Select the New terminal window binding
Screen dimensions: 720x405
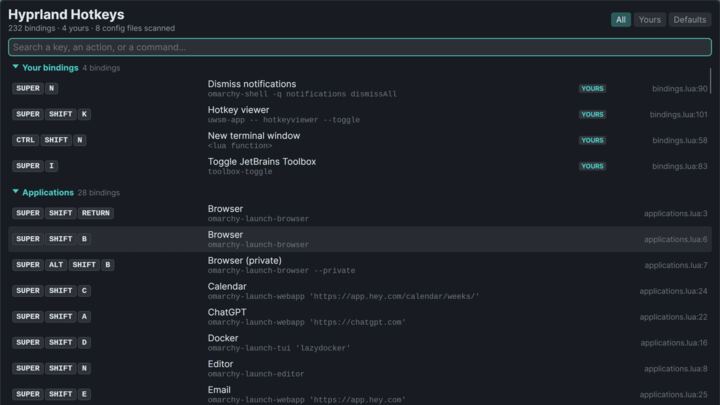click(360, 140)
